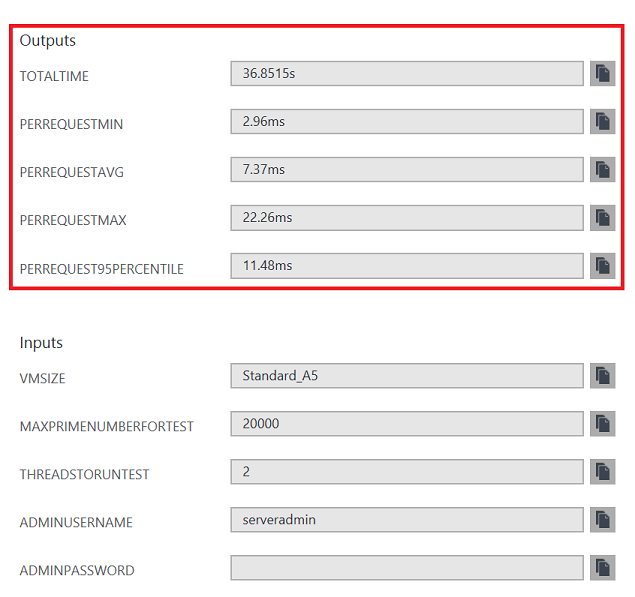Click the PERREQUESTMIN field showing 2.96ms
635x597 pixels.
[x=407, y=122]
